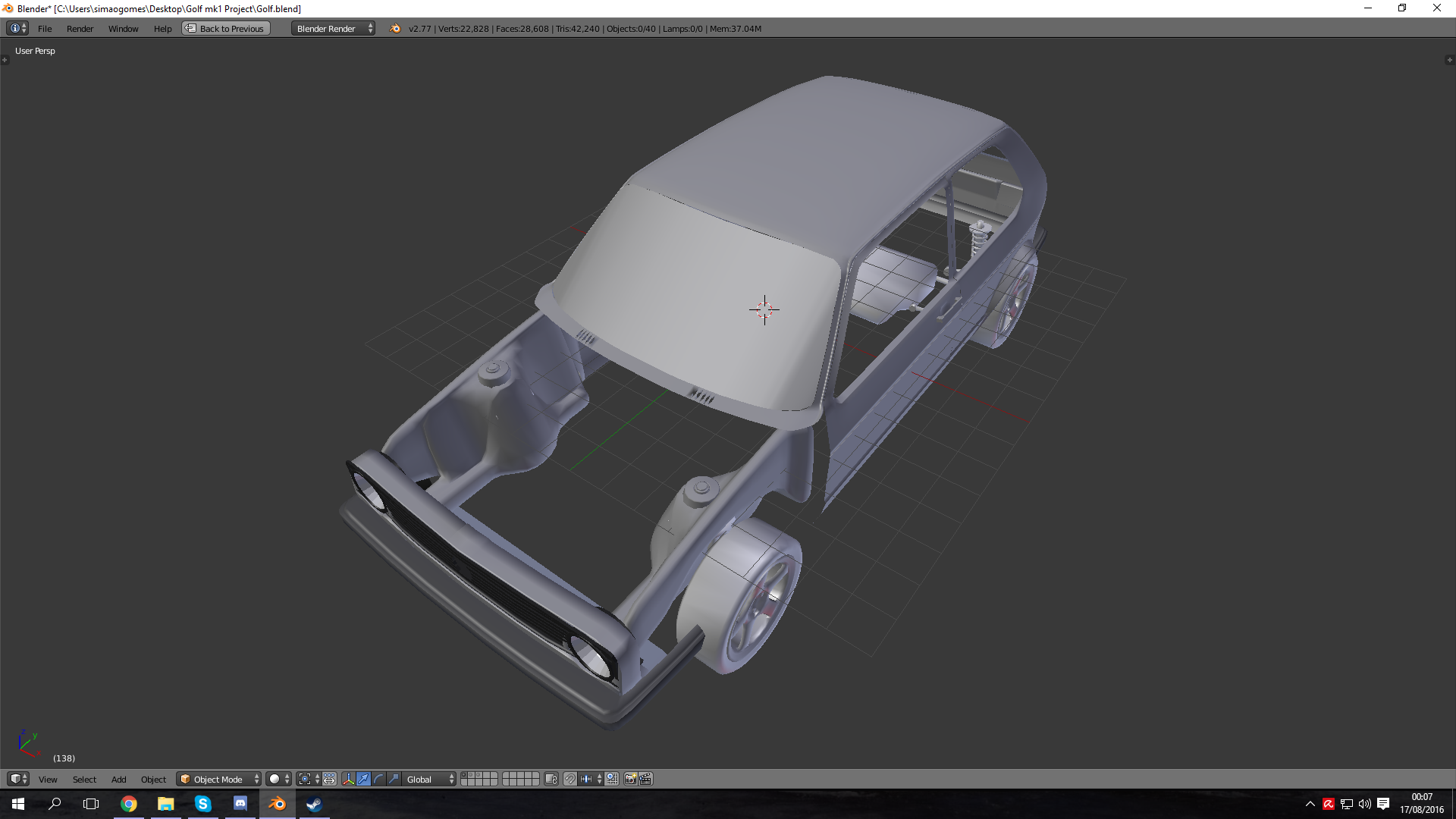
Task: Select the scale manipulator icon
Action: pos(394,779)
